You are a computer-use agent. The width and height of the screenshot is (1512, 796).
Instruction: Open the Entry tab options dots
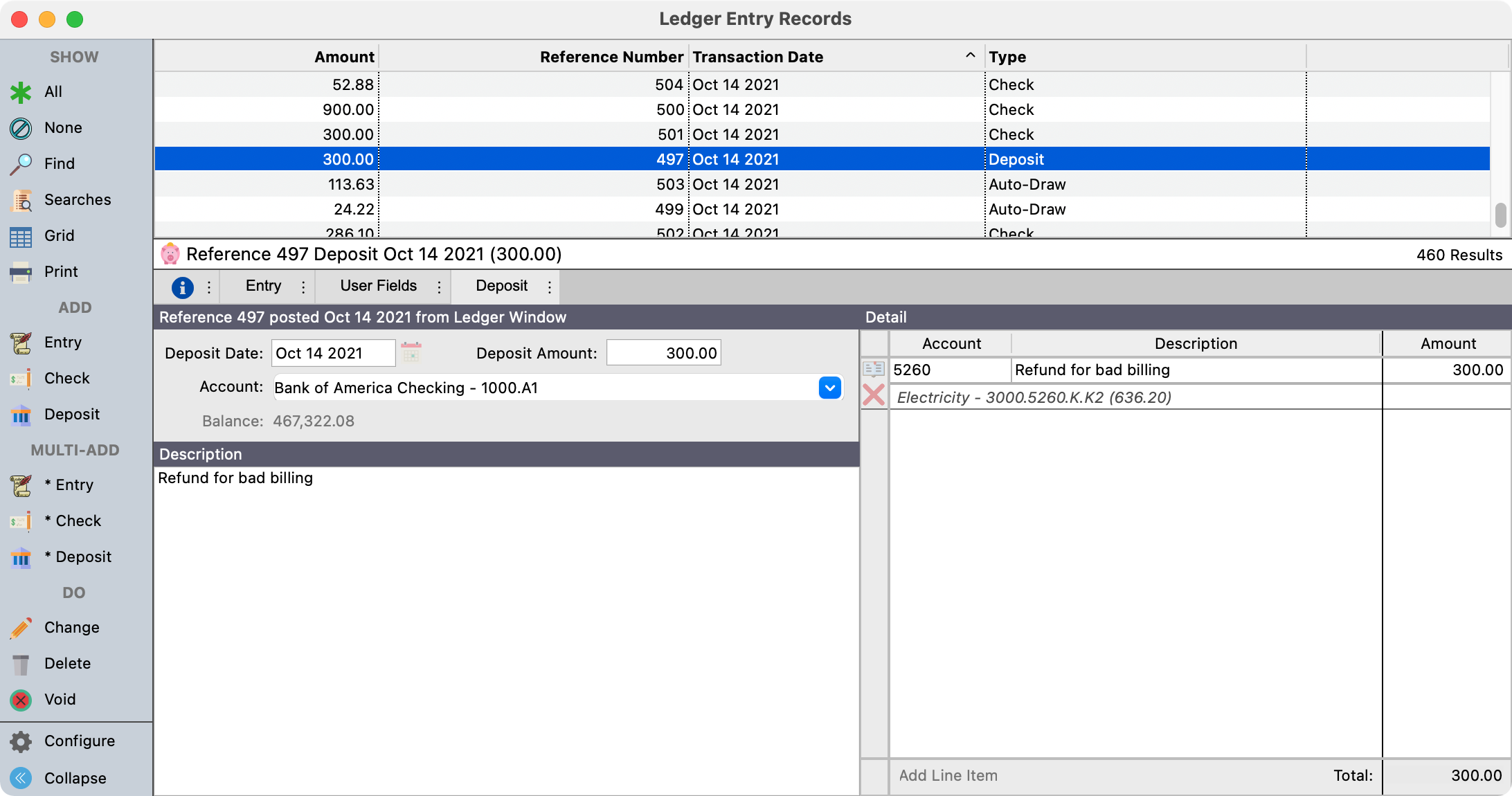pyautogui.click(x=303, y=287)
